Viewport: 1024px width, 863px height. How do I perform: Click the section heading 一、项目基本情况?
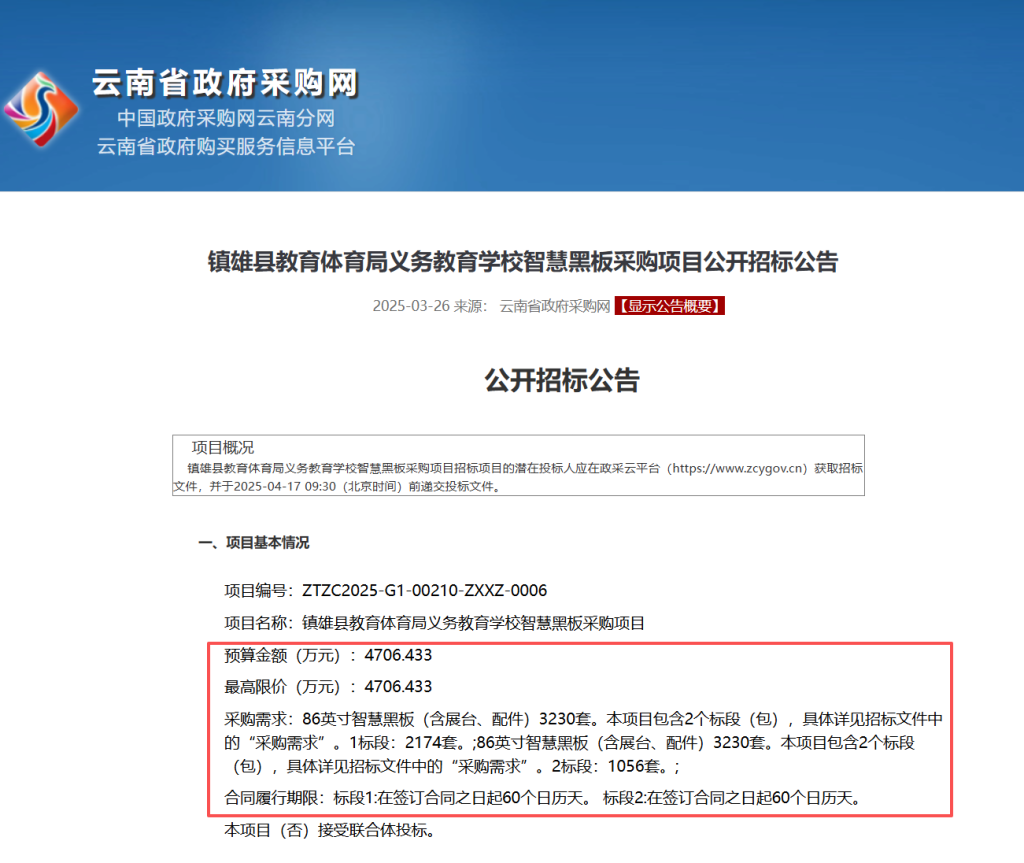coord(253,542)
